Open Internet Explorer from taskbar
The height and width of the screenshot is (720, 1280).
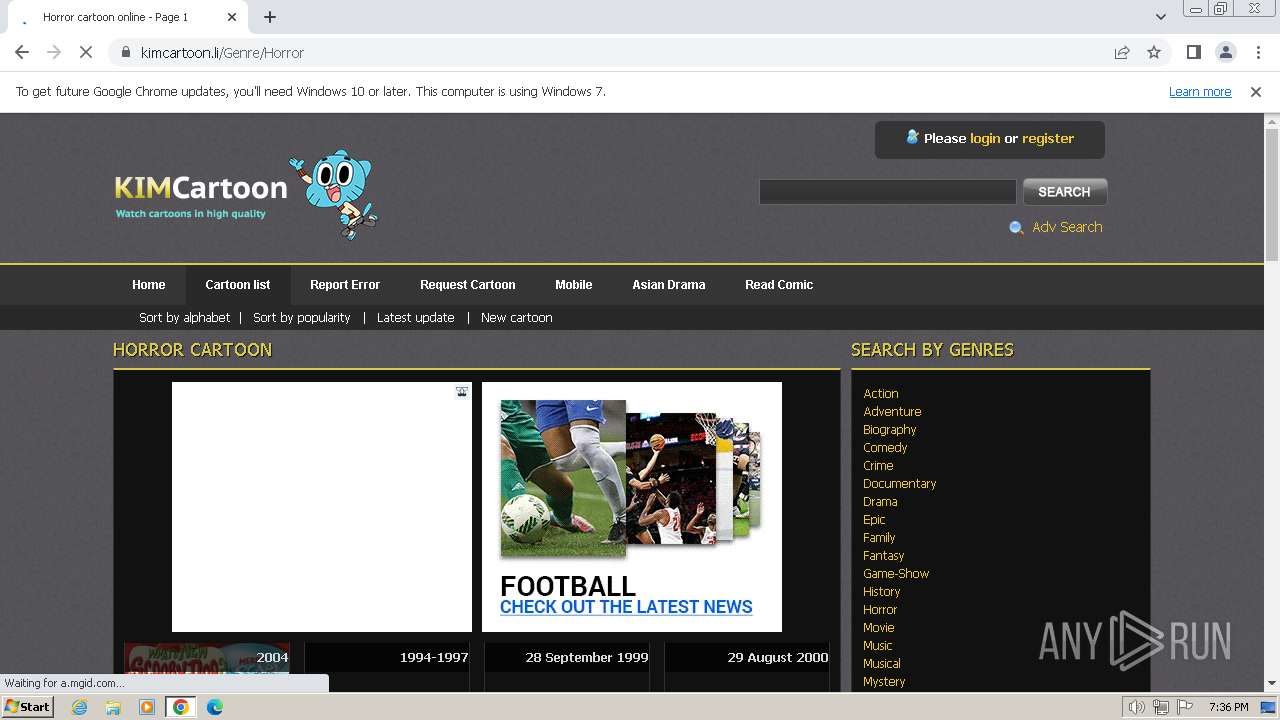[80, 707]
